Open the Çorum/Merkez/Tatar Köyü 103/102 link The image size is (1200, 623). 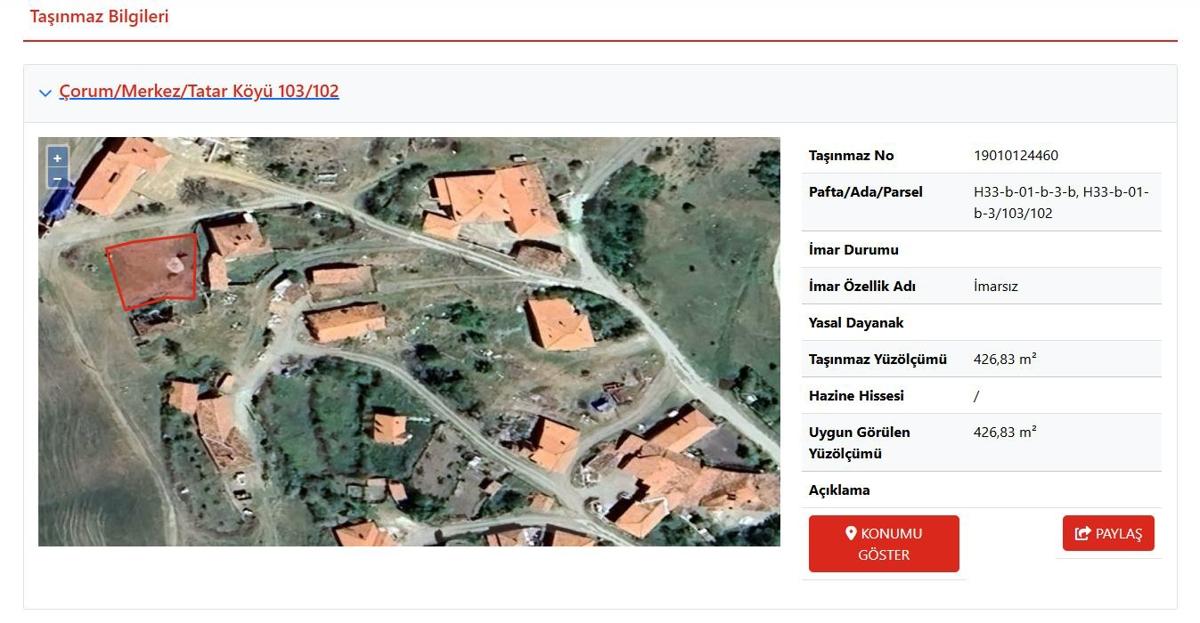(x=199, y=92)
